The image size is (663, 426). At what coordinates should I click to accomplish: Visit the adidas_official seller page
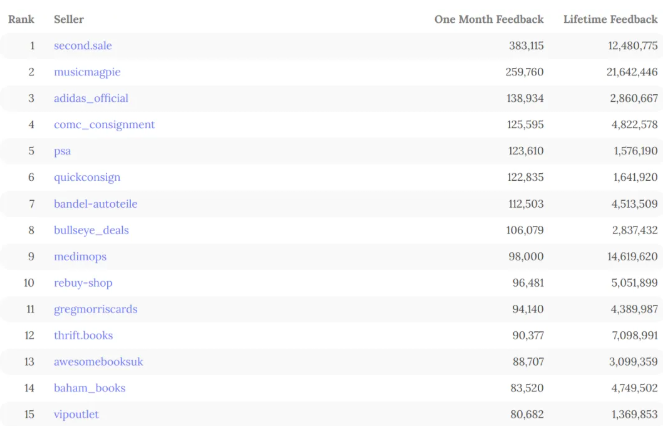pyautogui.click(x=91, y=99)
